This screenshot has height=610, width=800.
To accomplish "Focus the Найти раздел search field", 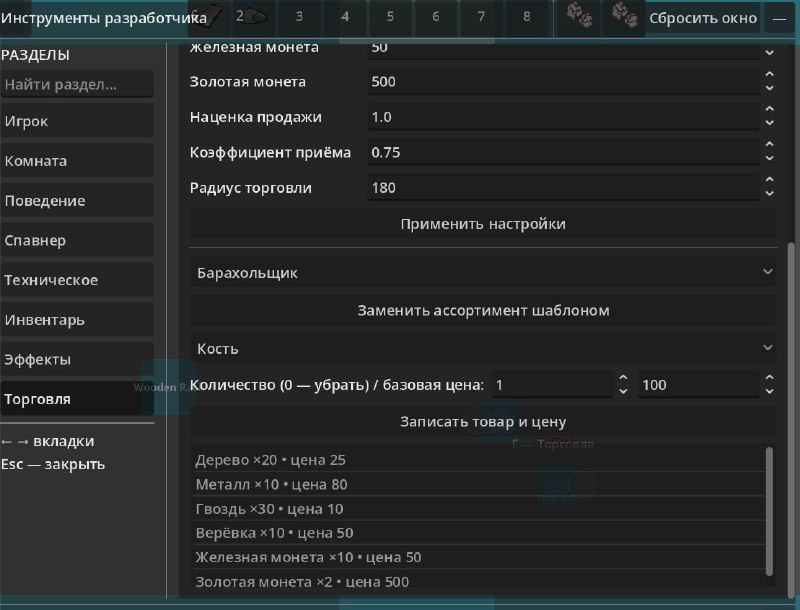I will (x=77, y=84).
